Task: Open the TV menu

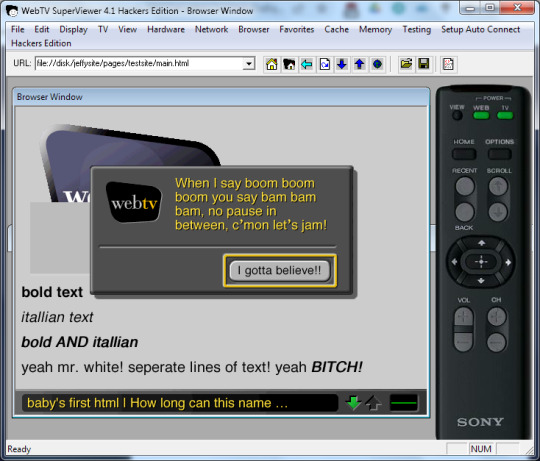Action: [103, 30]
